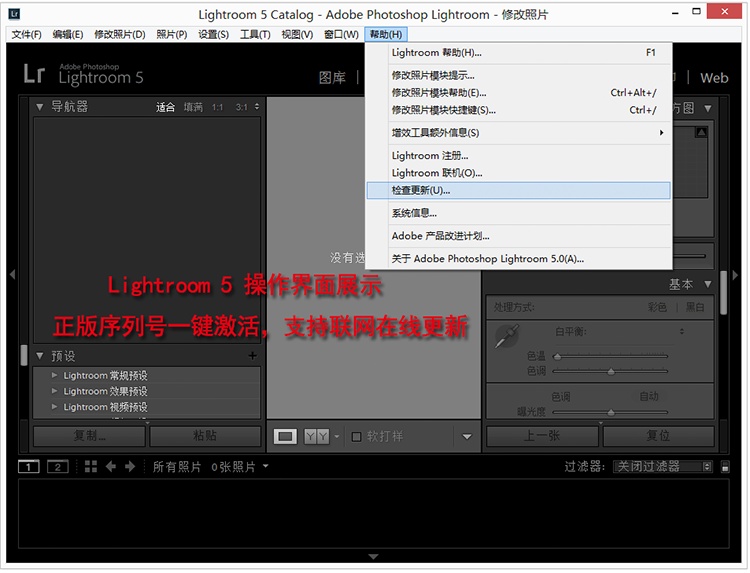The image size is (750, 573).
Task: Set navigator zoom to 3:1
Action: tap(242, 107)
